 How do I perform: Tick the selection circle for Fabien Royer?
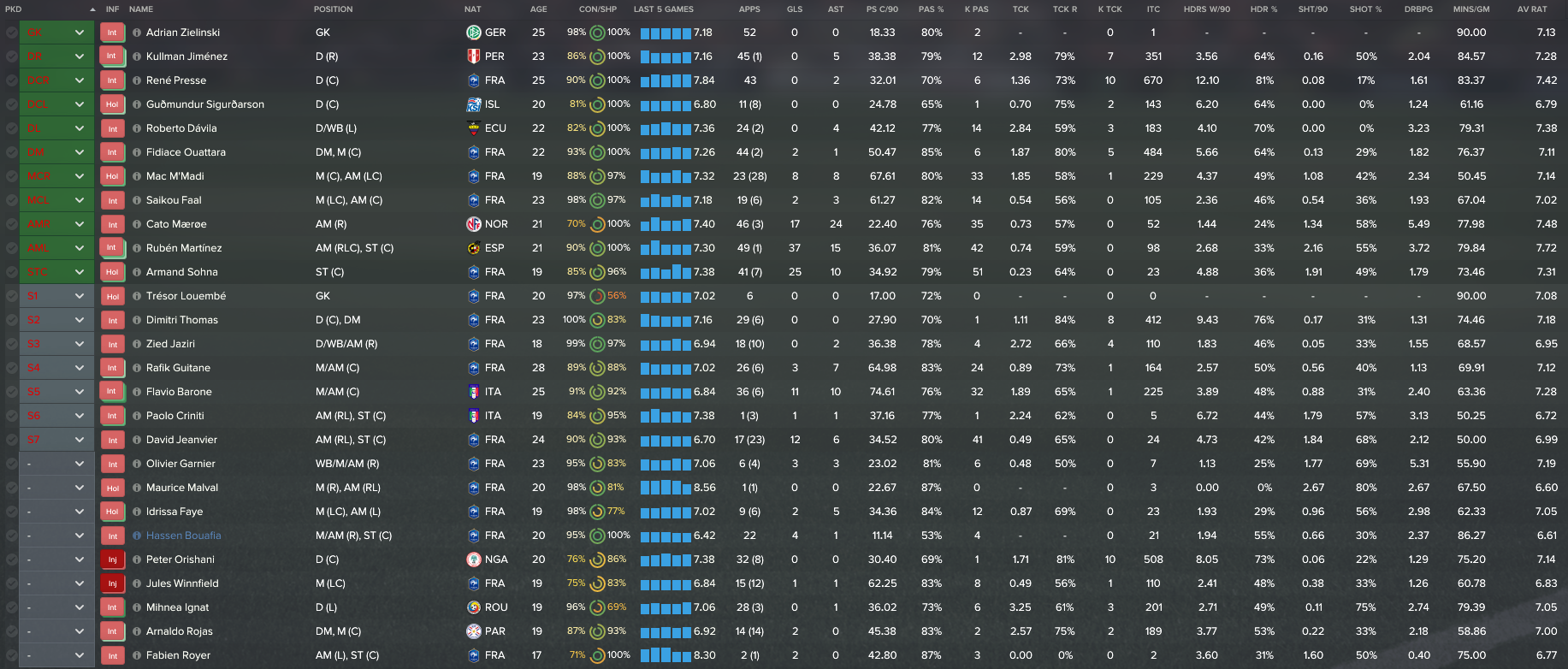tap(10, 655)
